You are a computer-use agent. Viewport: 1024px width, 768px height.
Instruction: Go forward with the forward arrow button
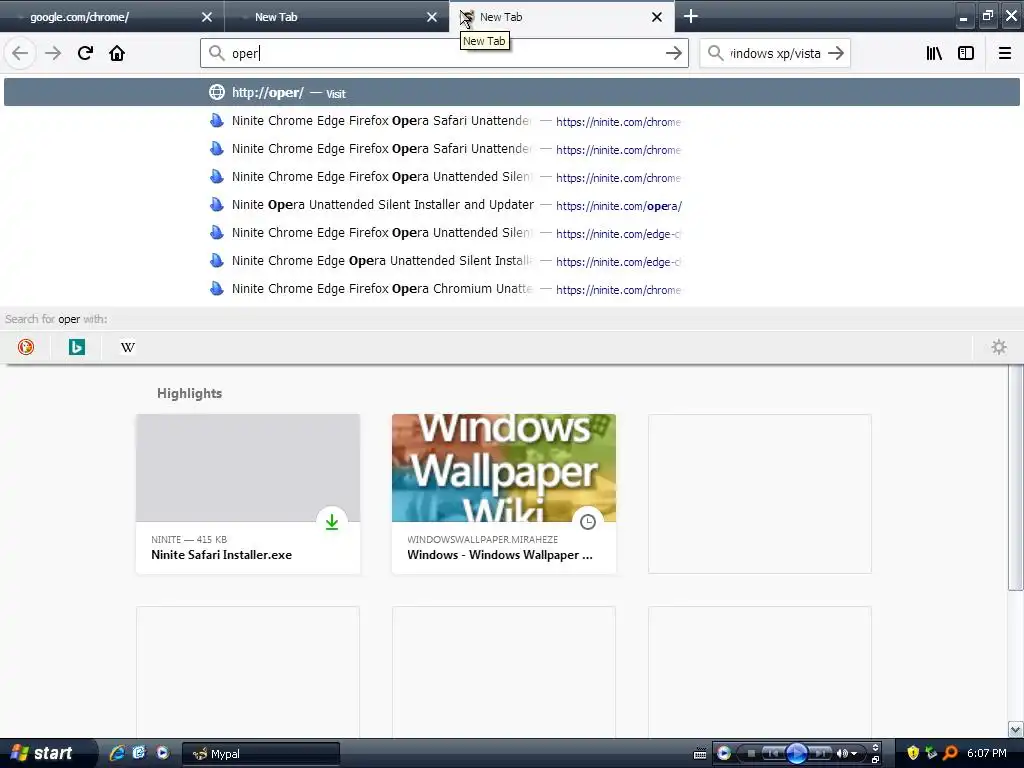53,53
